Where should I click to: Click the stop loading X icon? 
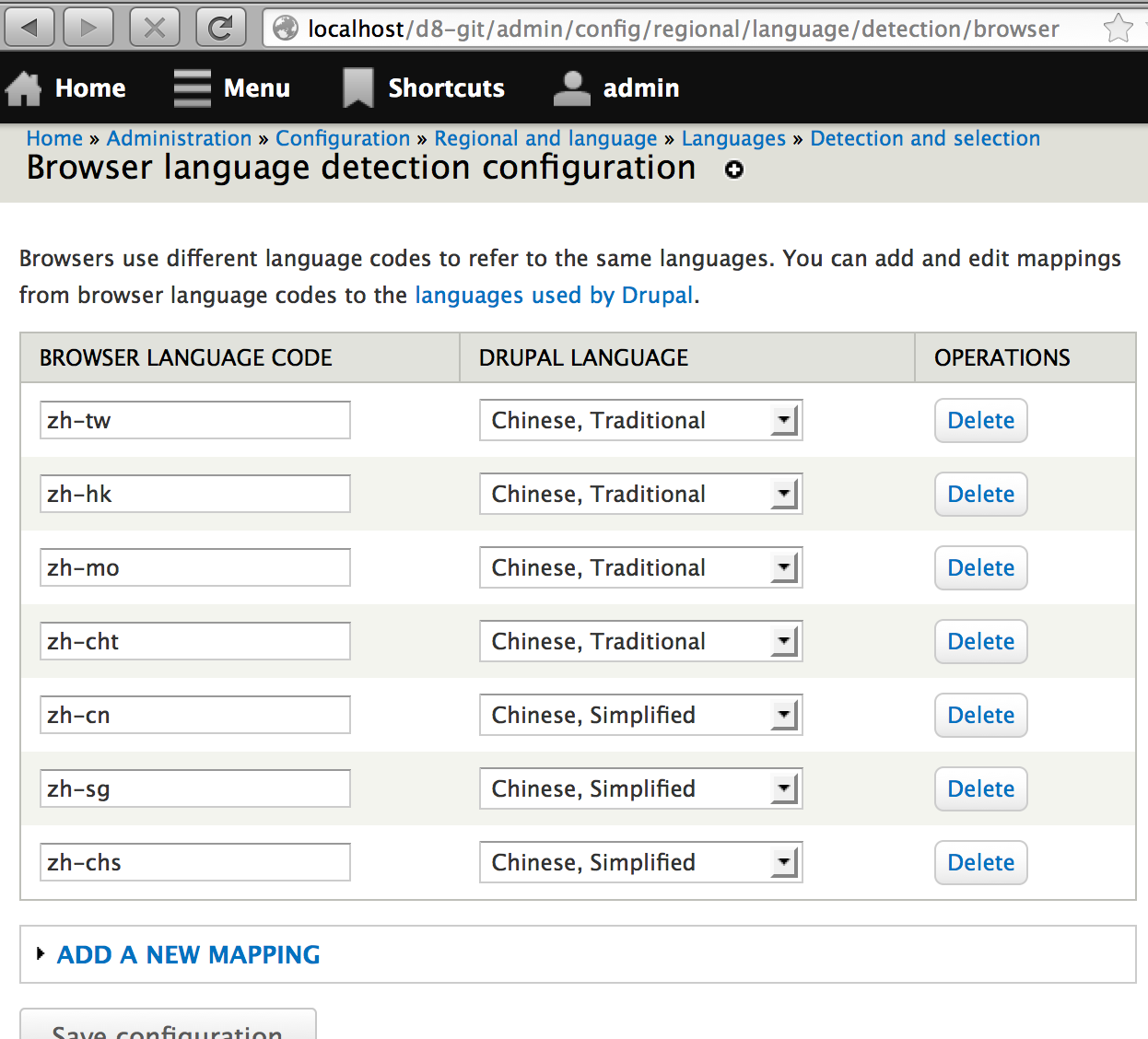pyautogui.click(x=154, y=27)
